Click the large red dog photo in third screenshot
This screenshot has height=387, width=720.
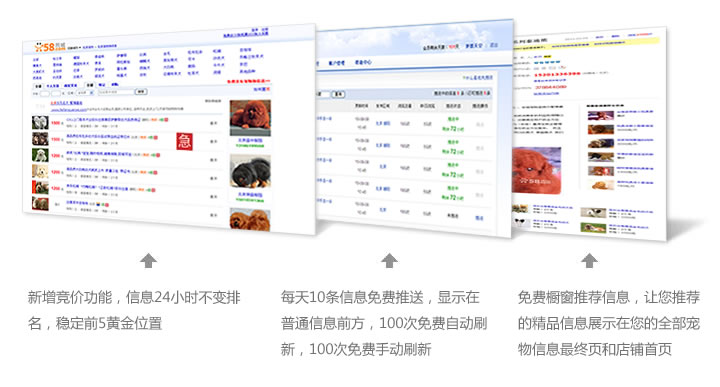coord(537,170)
